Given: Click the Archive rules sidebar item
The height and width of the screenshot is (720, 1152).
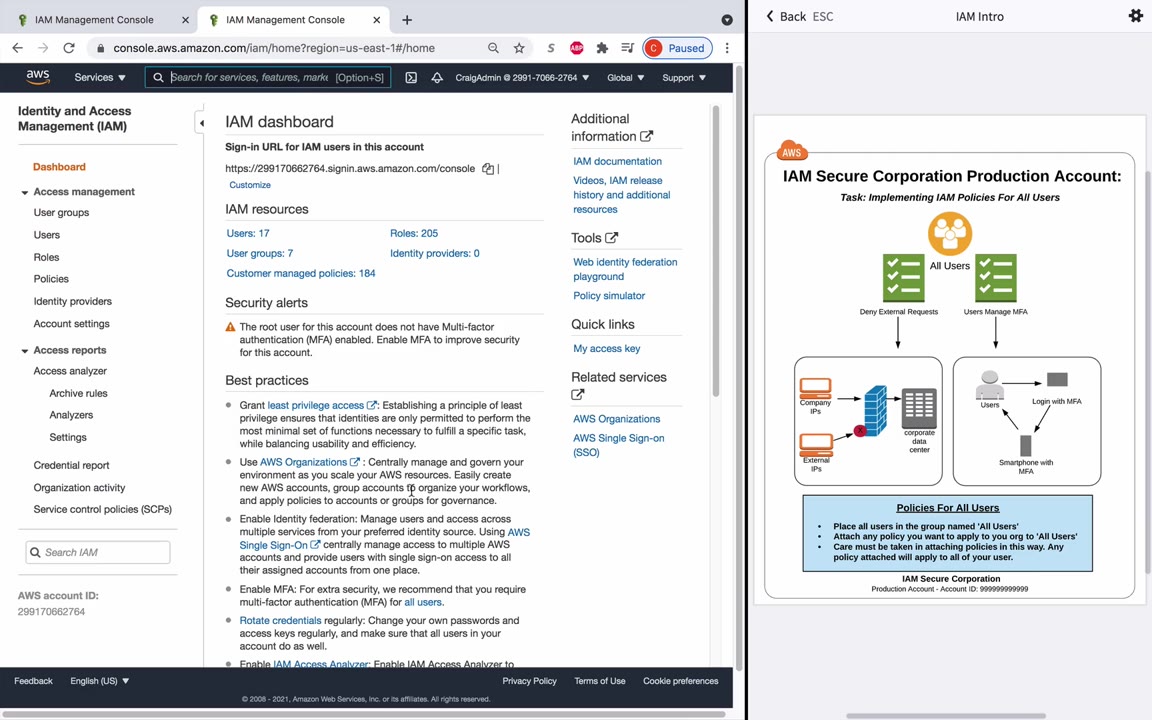Looking at the screenshot, I should tap(78, 393).
